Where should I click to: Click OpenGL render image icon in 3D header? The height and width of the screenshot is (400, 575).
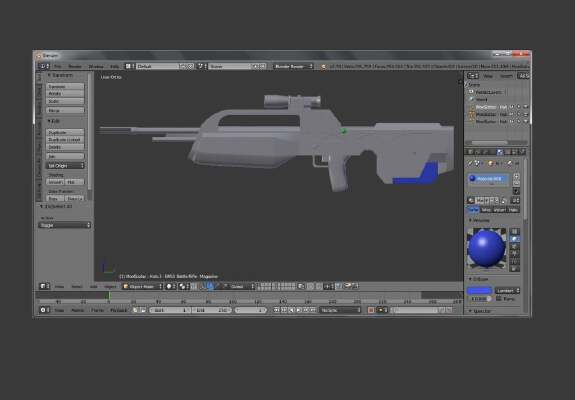click(347, 286)
